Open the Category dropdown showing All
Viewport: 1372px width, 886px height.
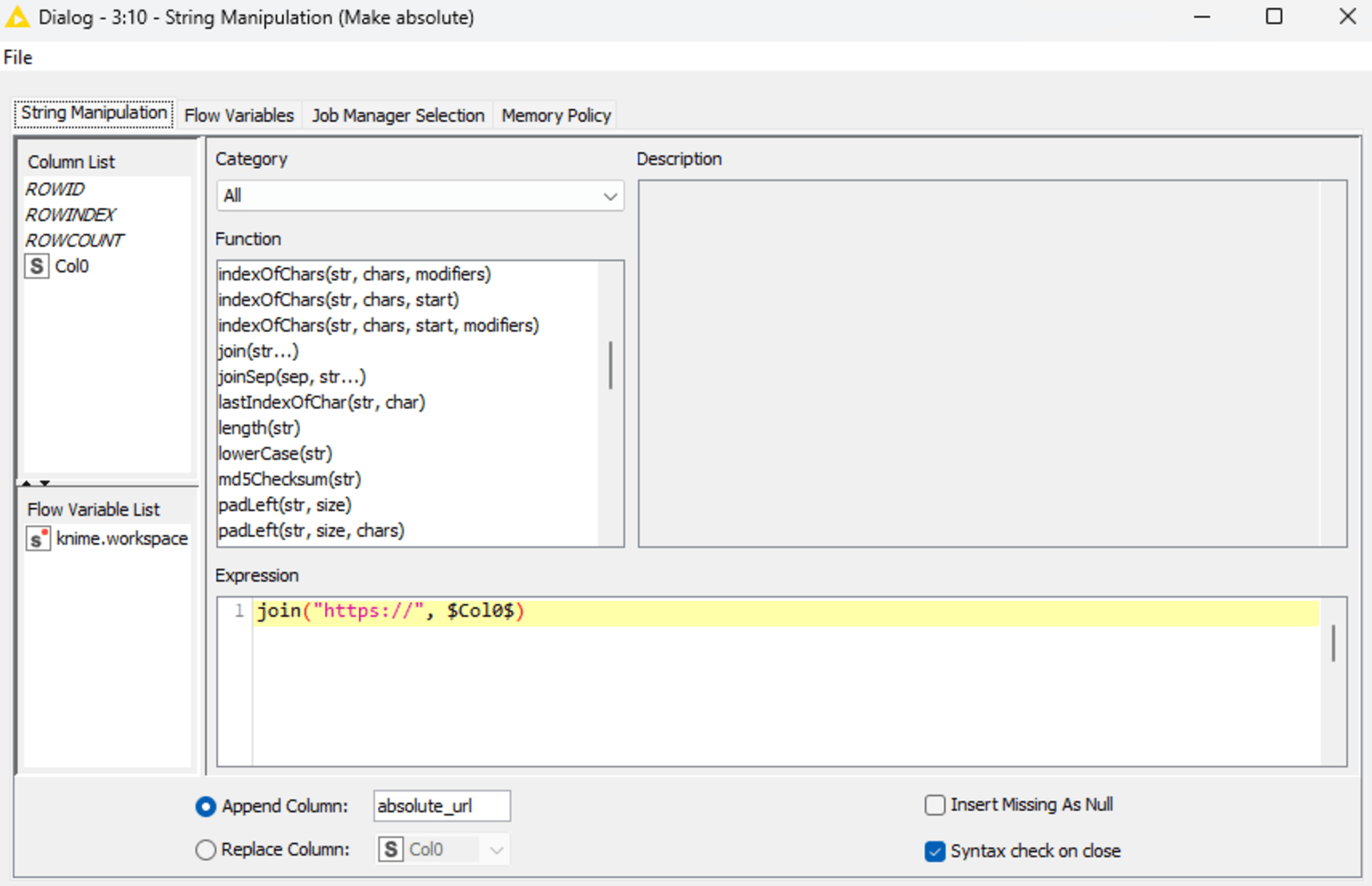[x=420, y=196]
